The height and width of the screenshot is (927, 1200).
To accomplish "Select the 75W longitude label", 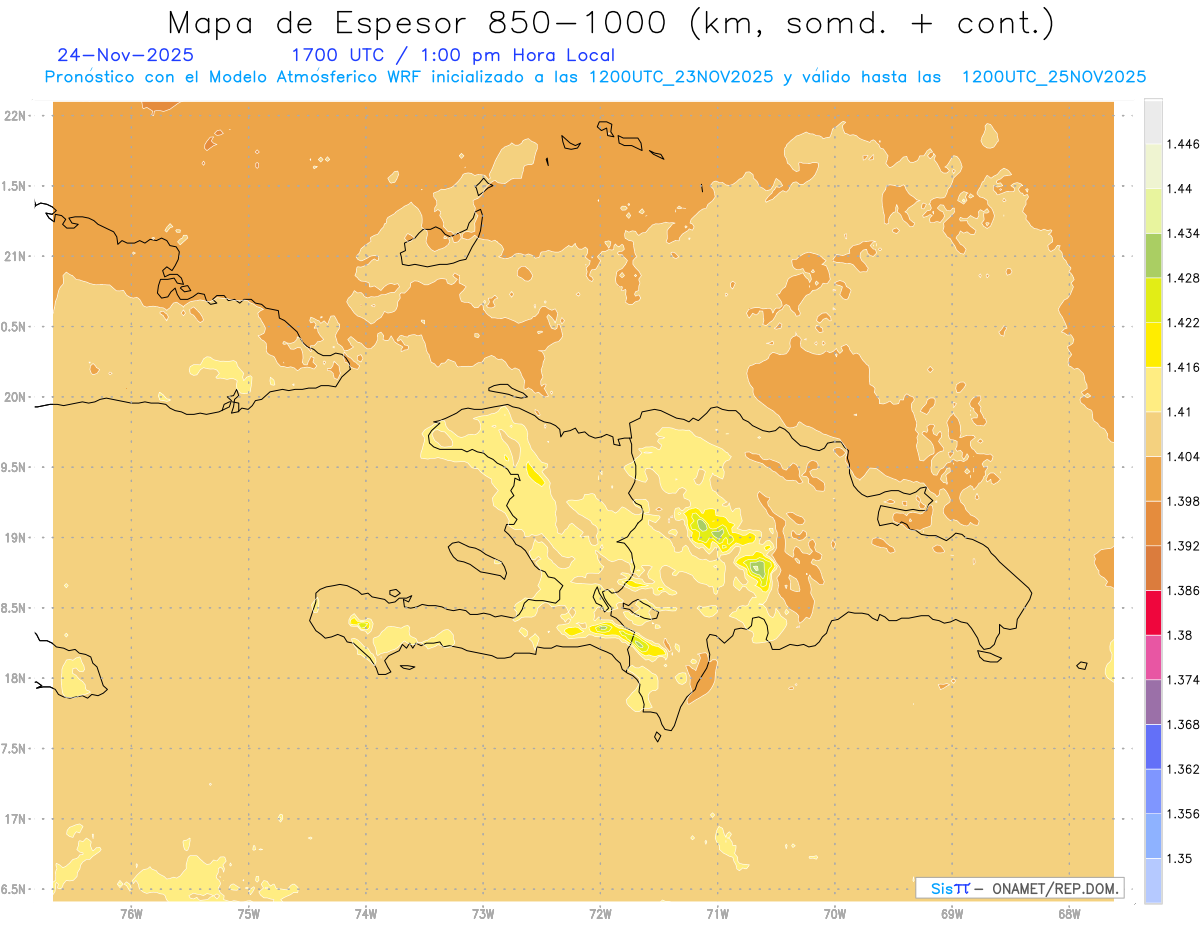I will pyautogui.click(x=248, y=915).
